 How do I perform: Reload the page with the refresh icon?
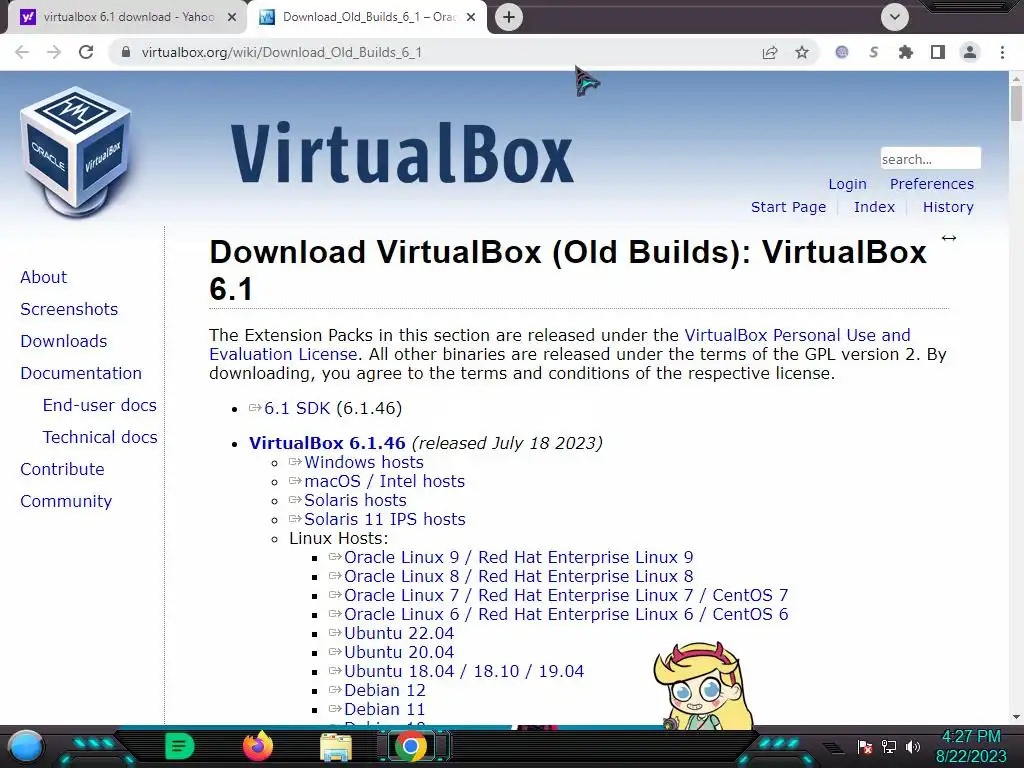click(86, 52)
